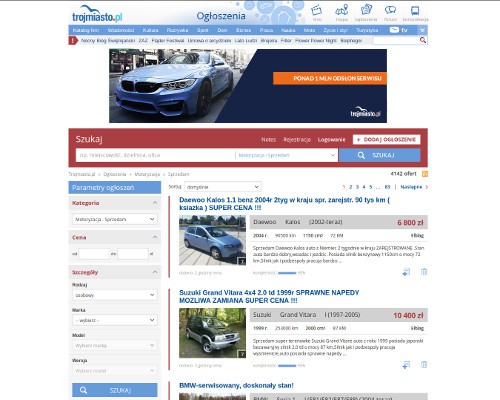Open the sort dropdown showing domyślnie
The height and width of the screenshot is (400, 500).
[223, 187]
